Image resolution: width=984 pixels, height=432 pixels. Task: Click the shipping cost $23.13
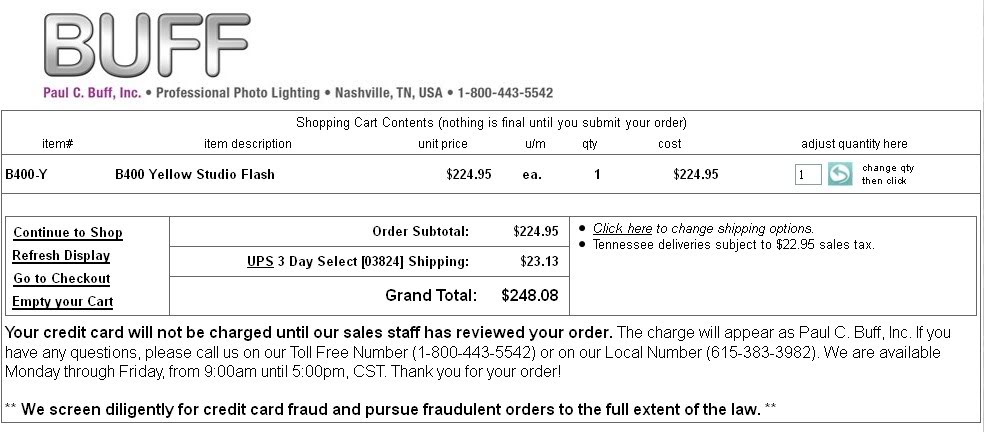(539, 261)
